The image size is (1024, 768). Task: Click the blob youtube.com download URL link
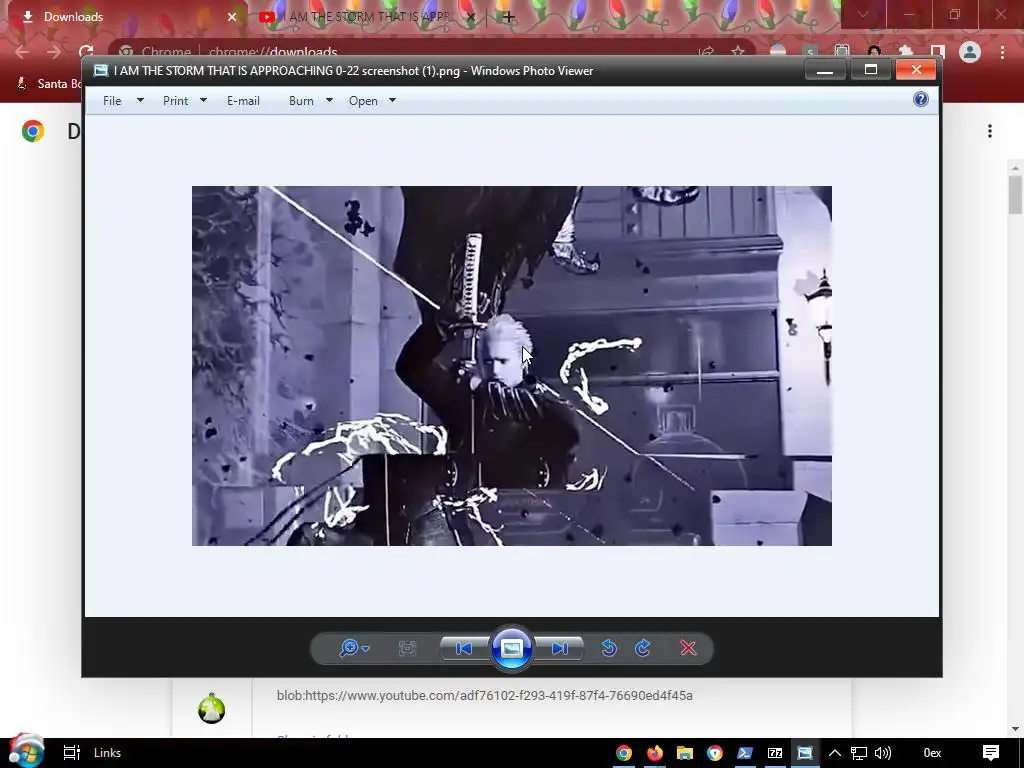(485, 696)
